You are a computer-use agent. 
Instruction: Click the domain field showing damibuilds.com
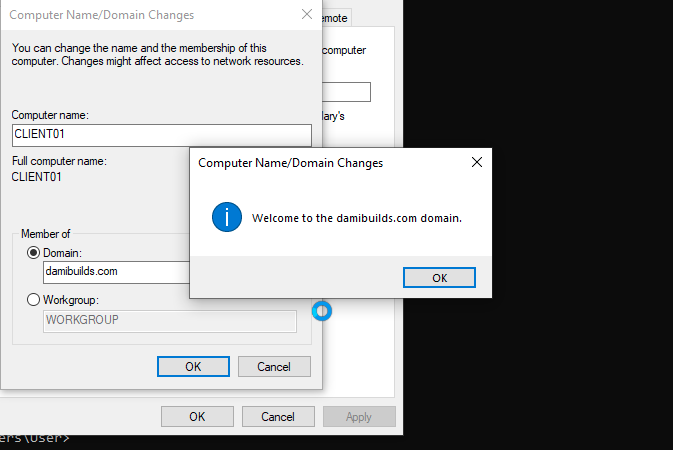[x=116, y=272]
